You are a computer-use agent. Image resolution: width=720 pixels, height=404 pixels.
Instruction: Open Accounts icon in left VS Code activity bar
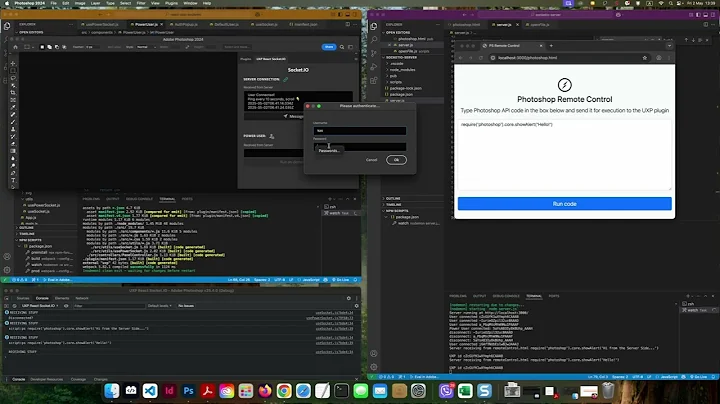click(7, 257)
